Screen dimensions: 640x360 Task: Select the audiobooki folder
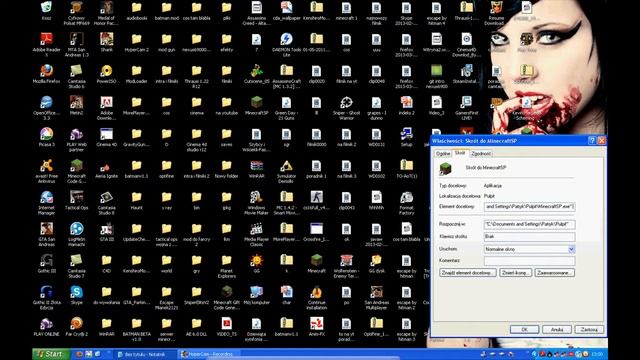click(137, 11)
